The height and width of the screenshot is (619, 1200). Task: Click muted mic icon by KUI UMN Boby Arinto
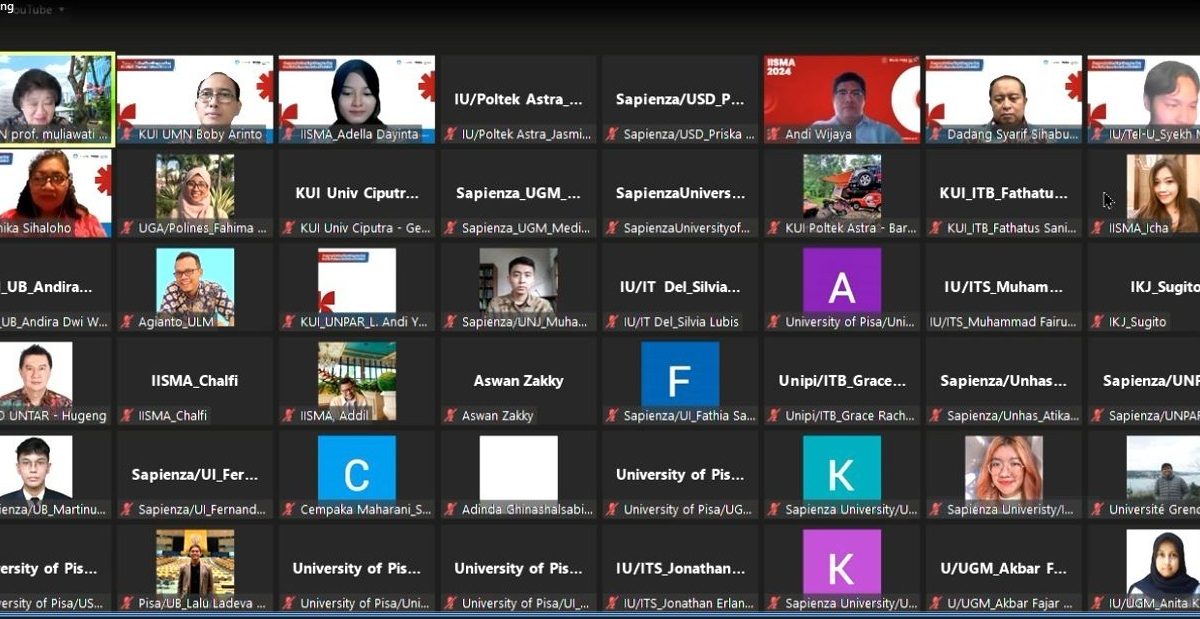click(x=127, y=134)
